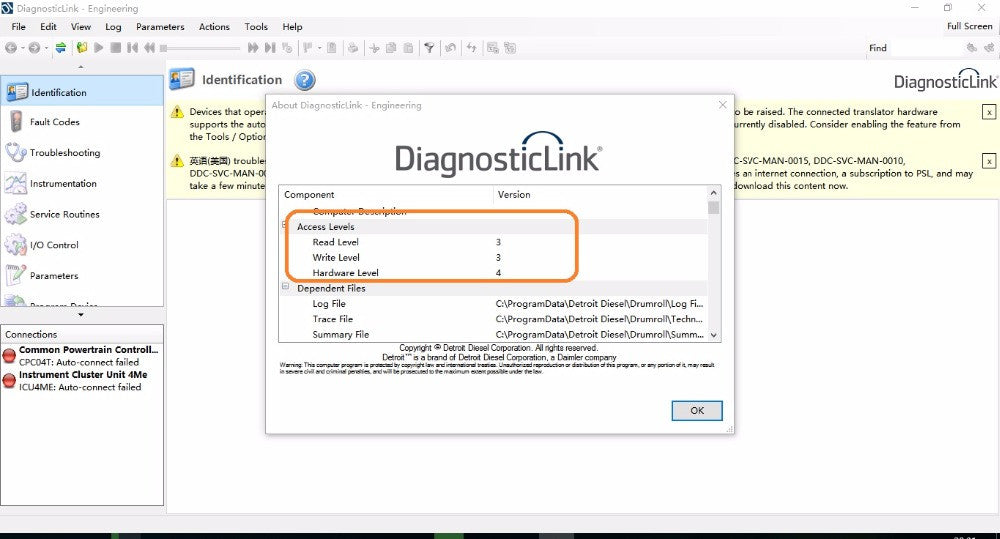Click the Stop playback toolbar icon
The height and width of the screenshot is (539, 1000).
[x=115, y=48]
